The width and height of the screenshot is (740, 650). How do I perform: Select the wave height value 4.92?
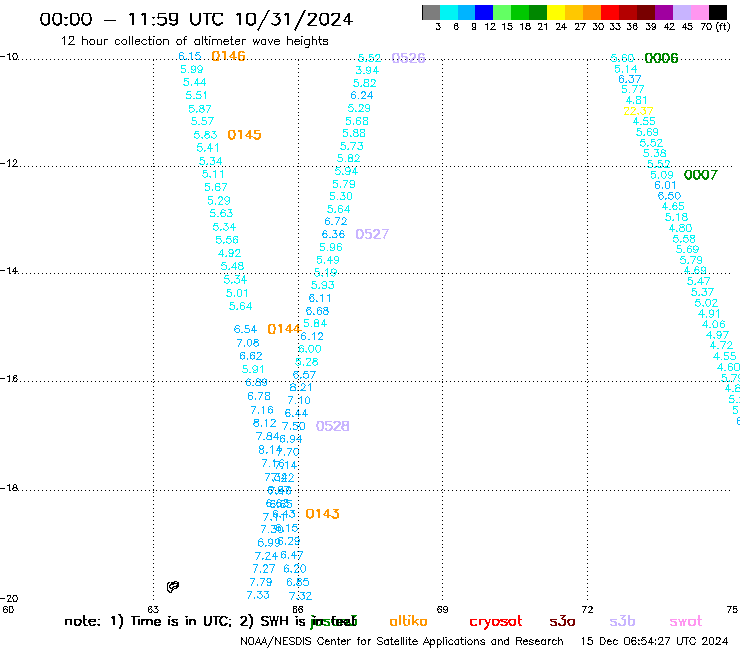(229, 253)
